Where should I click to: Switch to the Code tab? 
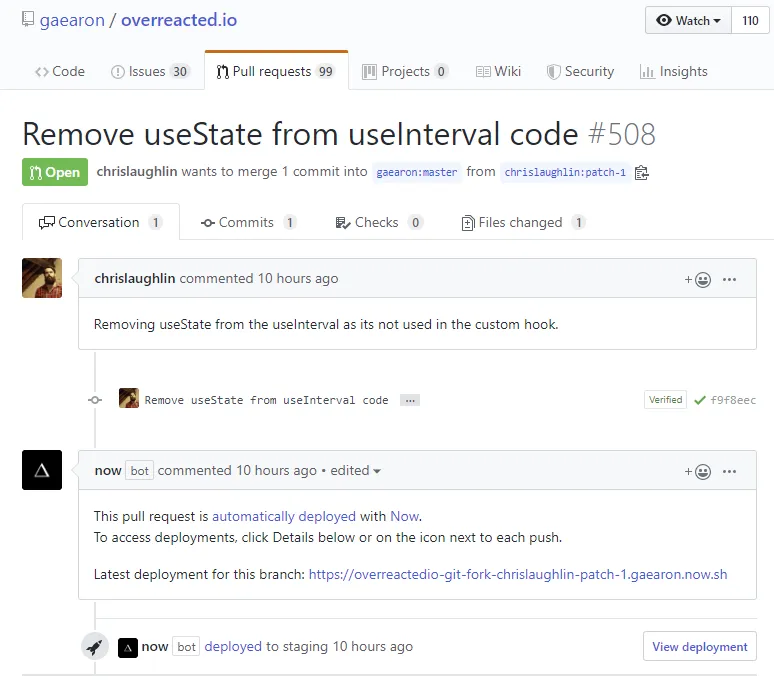click(x=60, y=72)
